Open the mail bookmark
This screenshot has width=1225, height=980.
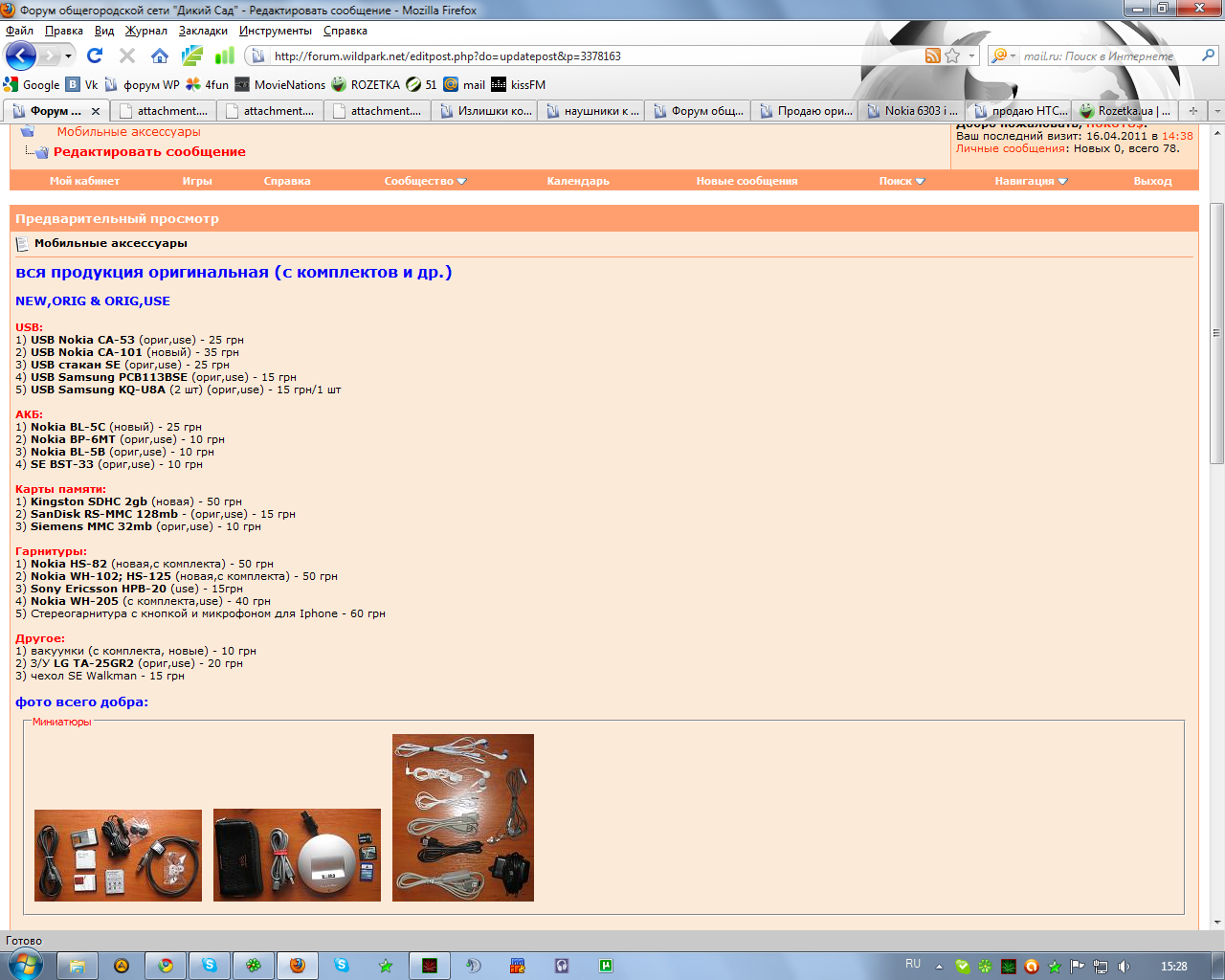464,84
